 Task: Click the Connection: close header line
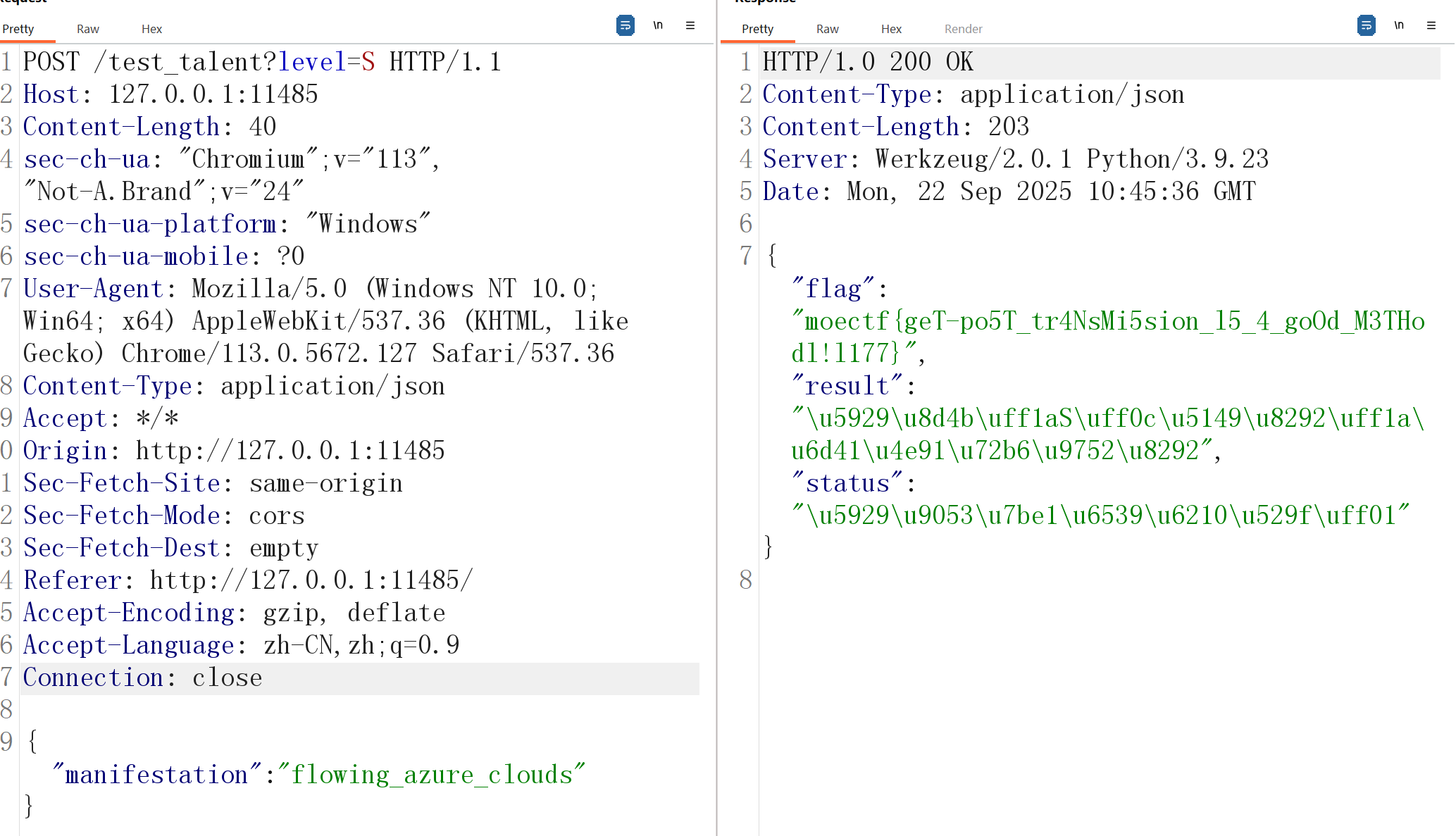click(x=143, y=678)
